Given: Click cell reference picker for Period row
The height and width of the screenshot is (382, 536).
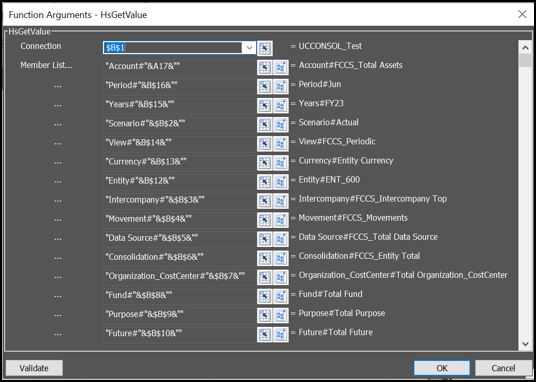Looking at the screenshot, I should pos(265,87).
